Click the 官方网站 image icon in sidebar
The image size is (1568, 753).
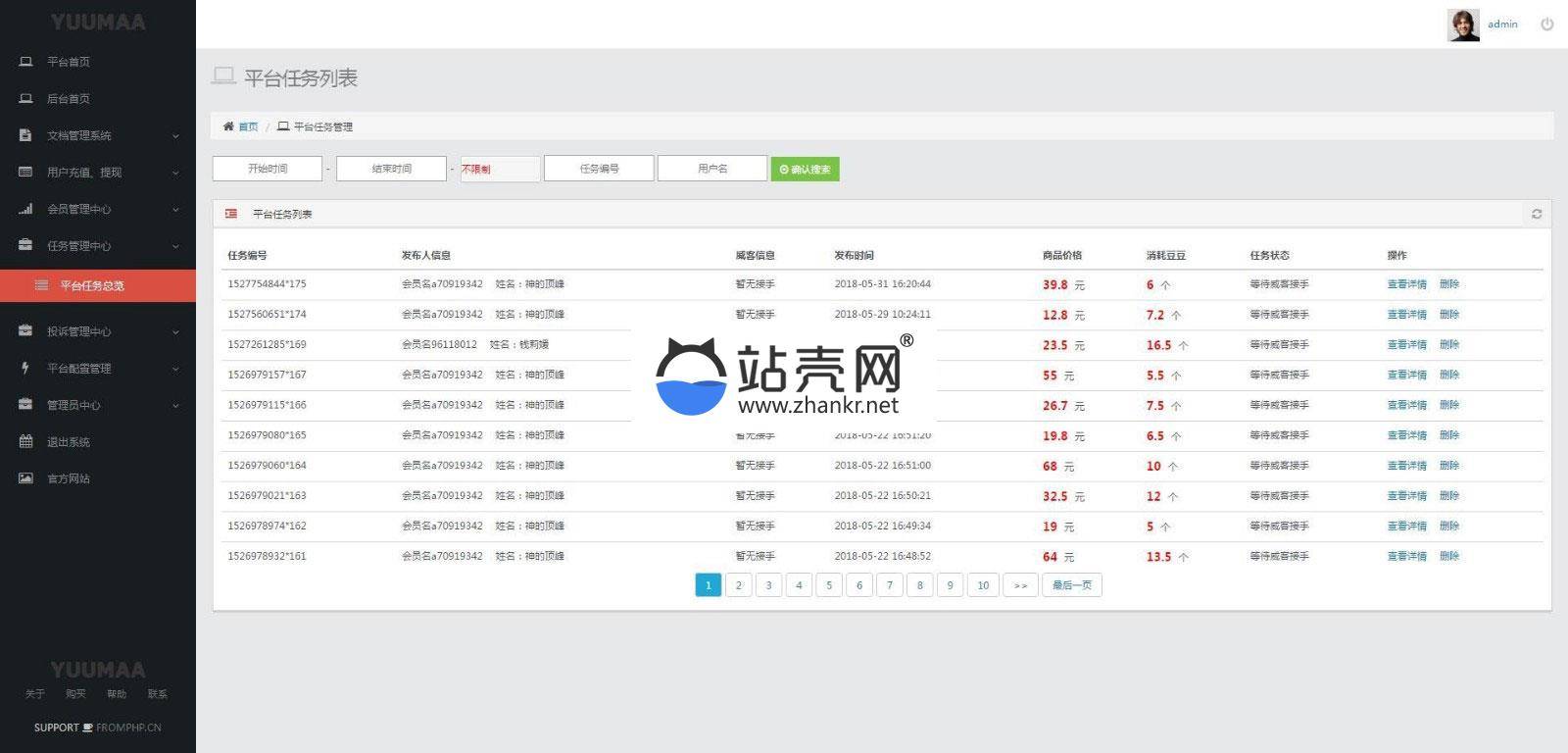point(26,478)
